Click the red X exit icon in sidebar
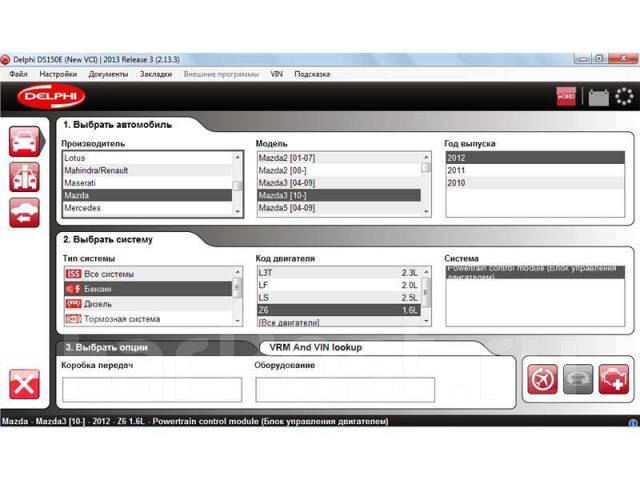This screenshot has height=480, width=640. click(24, 384)
